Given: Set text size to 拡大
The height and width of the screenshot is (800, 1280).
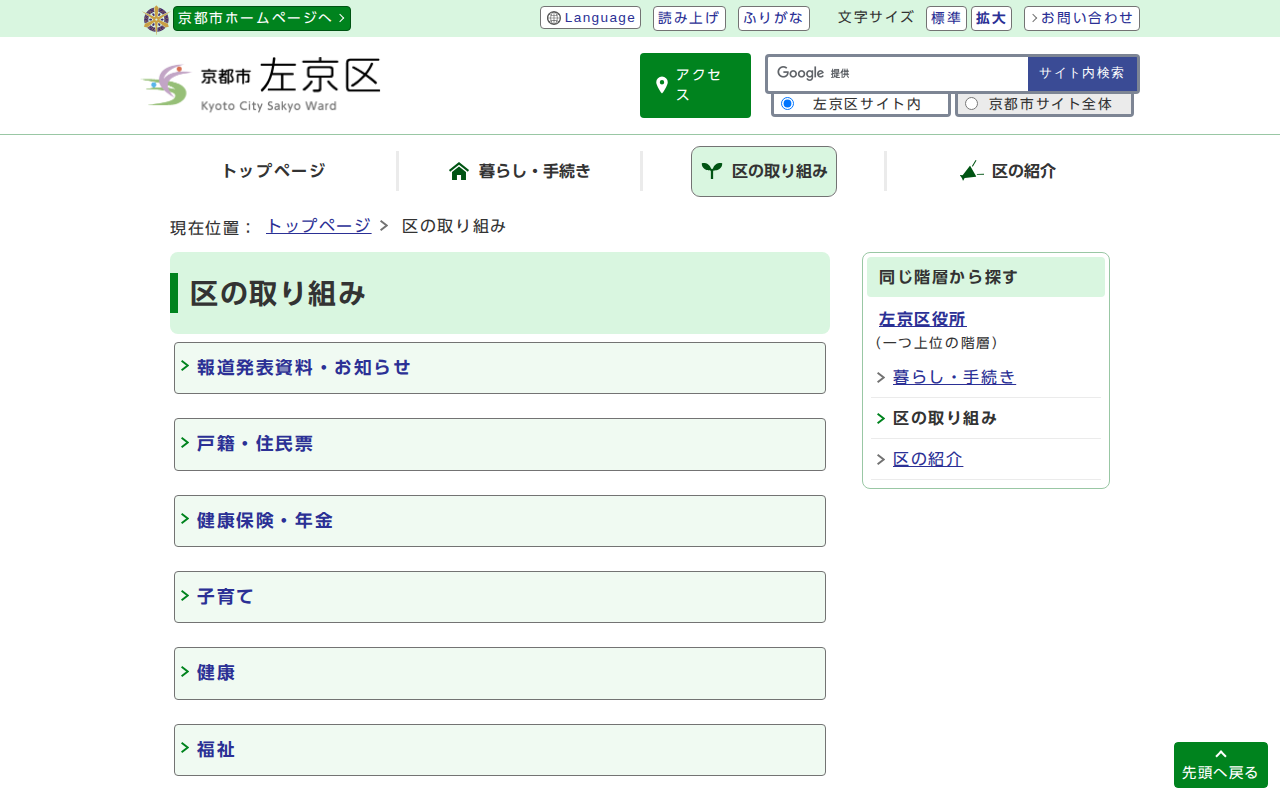Looking at the screenshot, I should pos(990,18).
